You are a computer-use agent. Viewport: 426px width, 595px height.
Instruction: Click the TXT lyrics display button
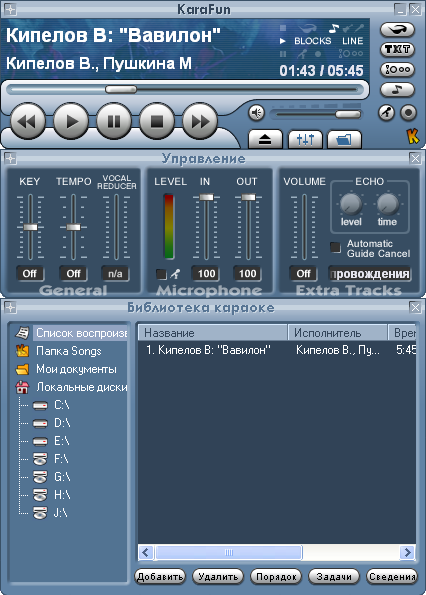point(397,49)
